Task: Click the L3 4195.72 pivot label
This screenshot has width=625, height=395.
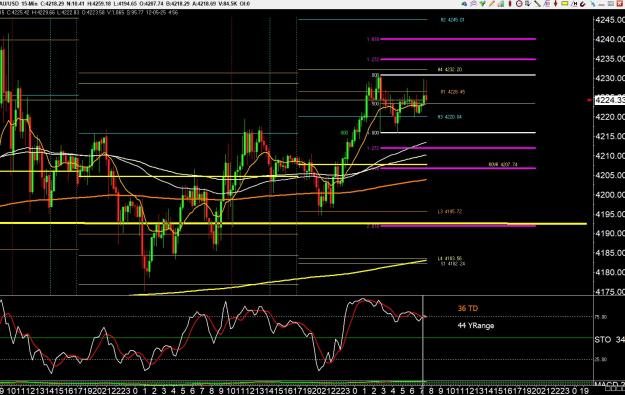Action: point(450,211)
